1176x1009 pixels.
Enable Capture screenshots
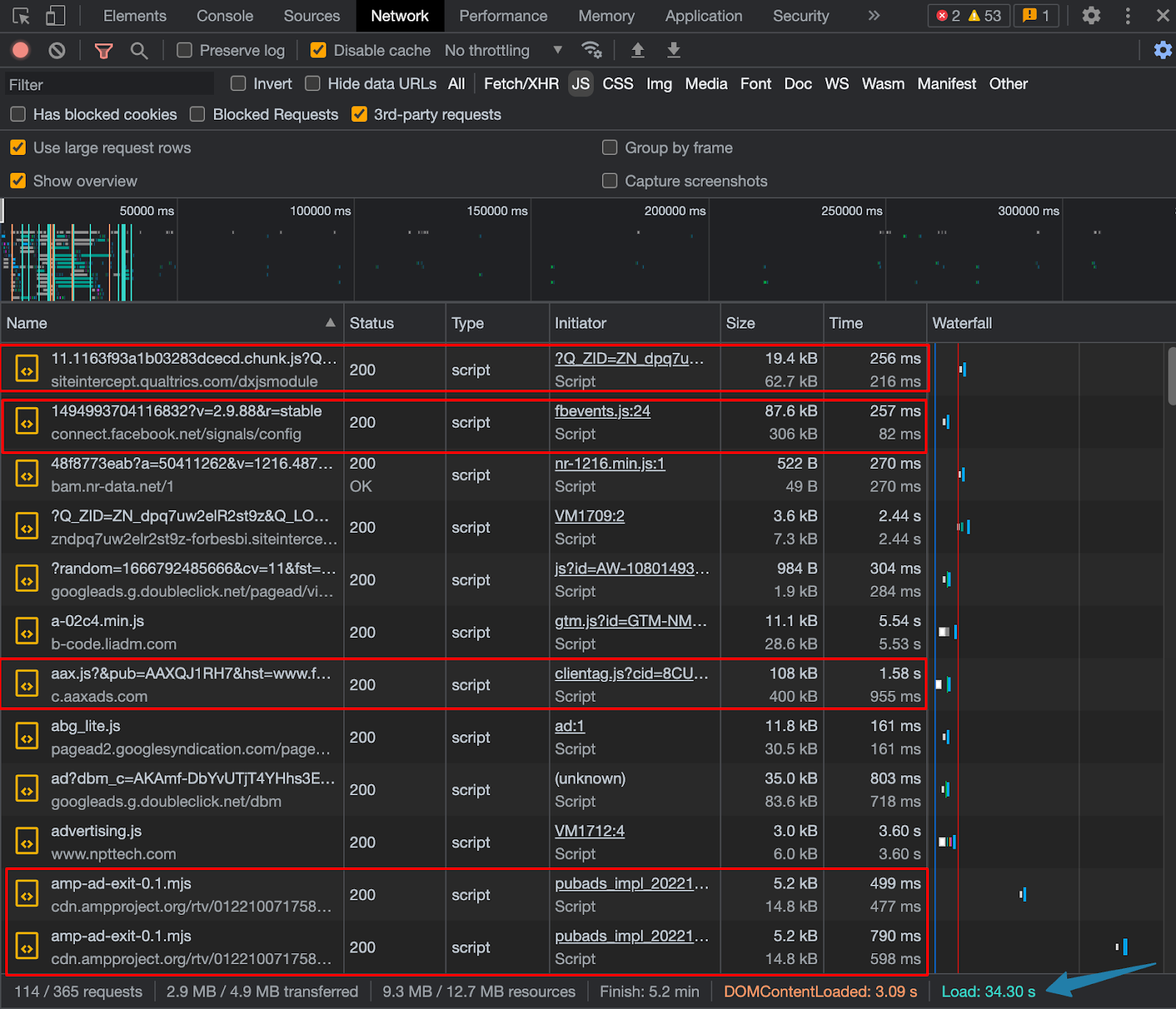[609, 181]
